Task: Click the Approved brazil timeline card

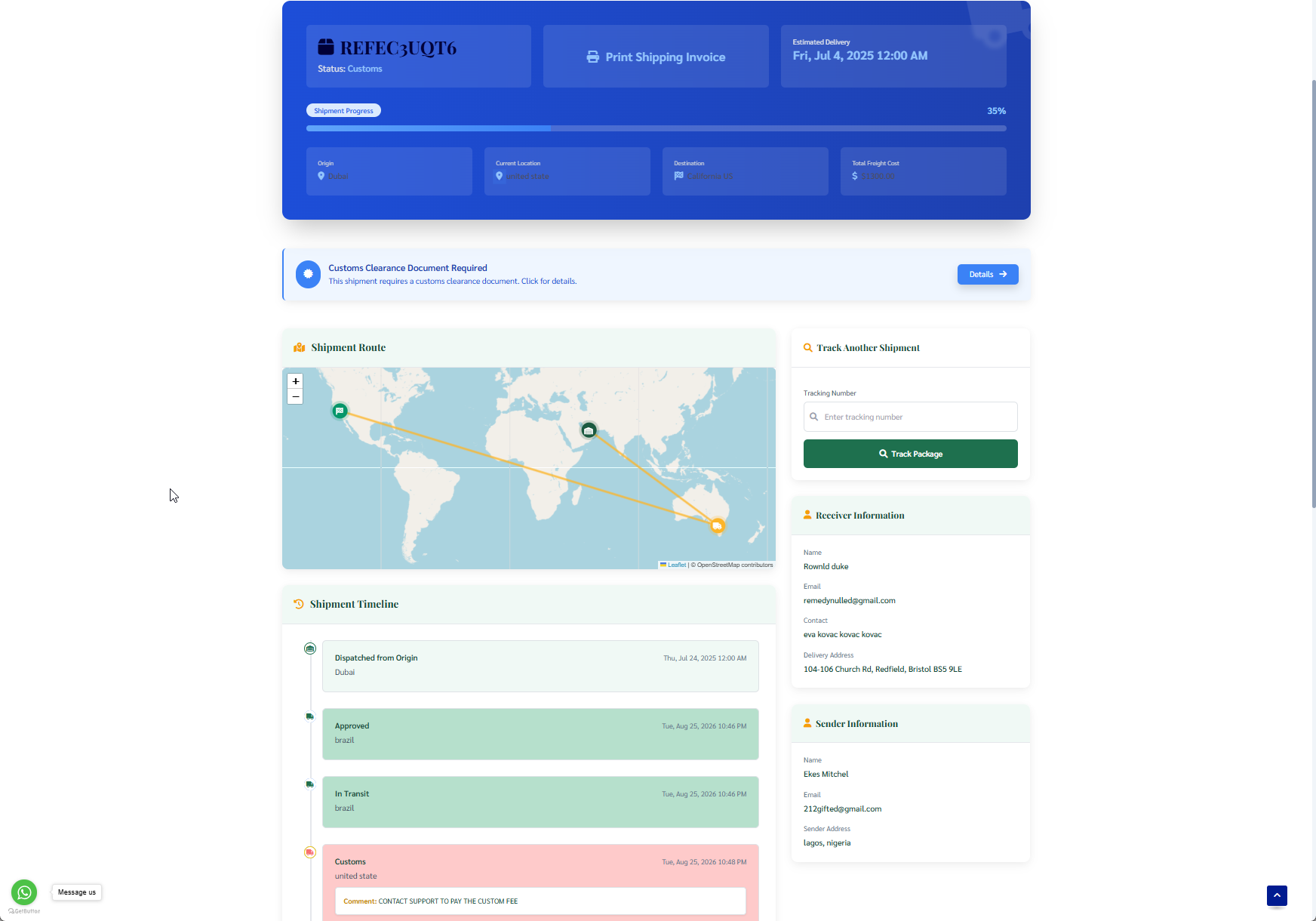Action: click(x=540, y=734)
